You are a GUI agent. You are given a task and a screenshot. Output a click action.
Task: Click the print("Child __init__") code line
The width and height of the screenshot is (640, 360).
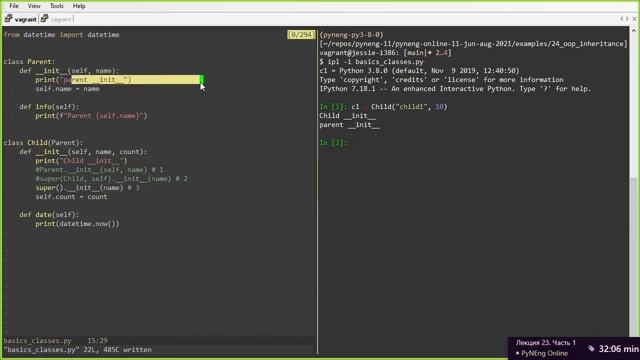(x=81, y=160)
